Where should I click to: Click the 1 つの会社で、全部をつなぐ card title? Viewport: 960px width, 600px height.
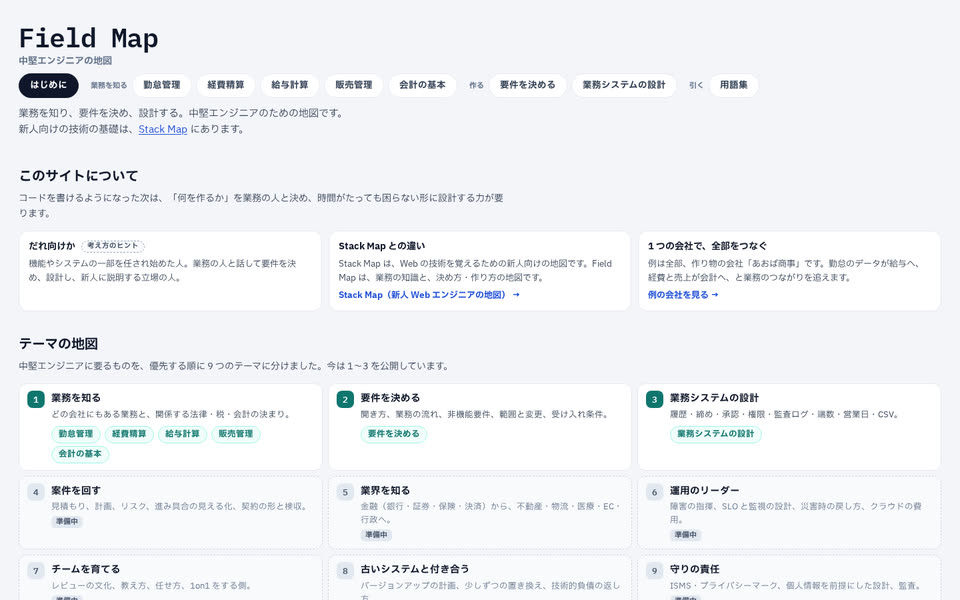coord(708,246)
